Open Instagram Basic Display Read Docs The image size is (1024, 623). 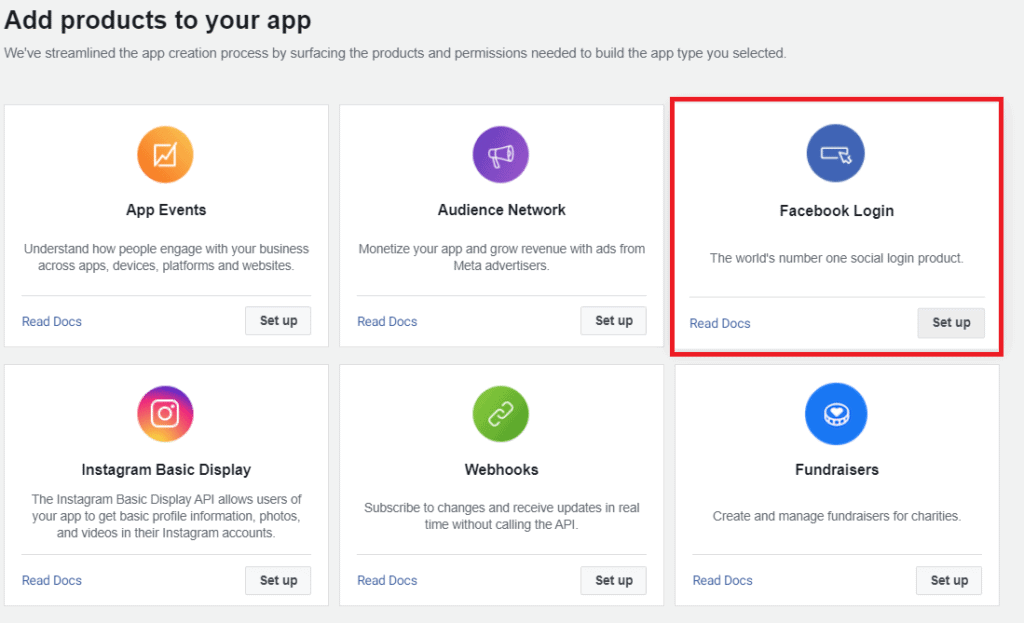click(52, 581)
